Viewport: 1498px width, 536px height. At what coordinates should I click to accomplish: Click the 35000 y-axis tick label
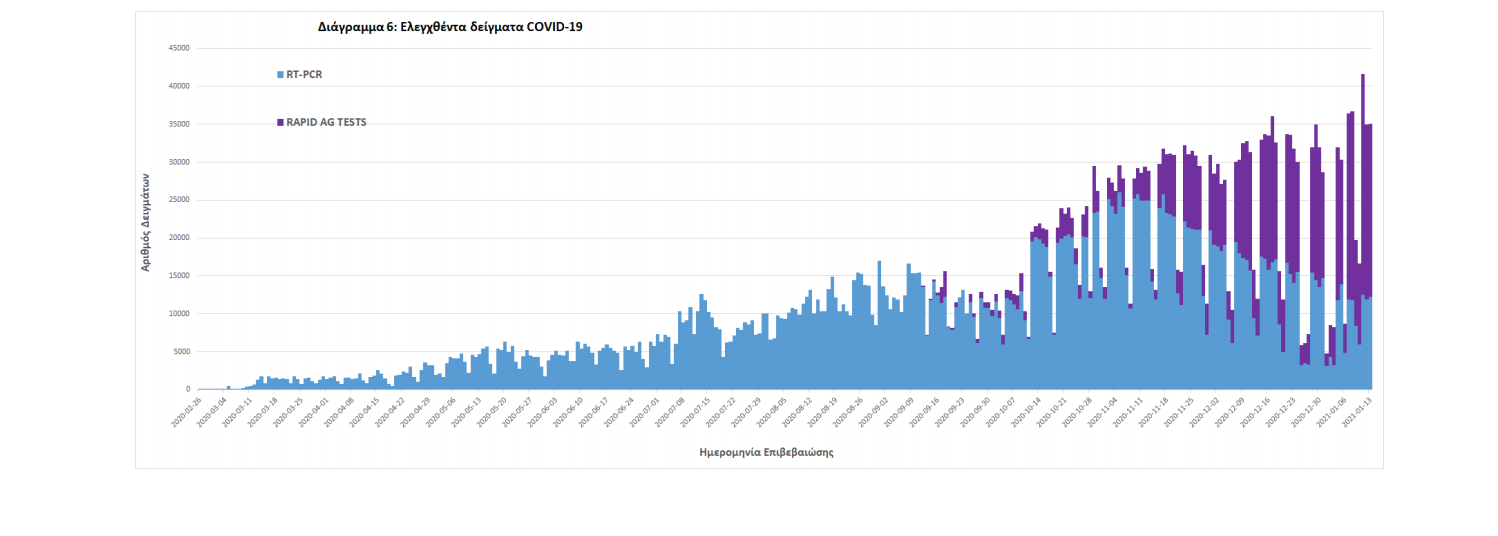point(179,124)
